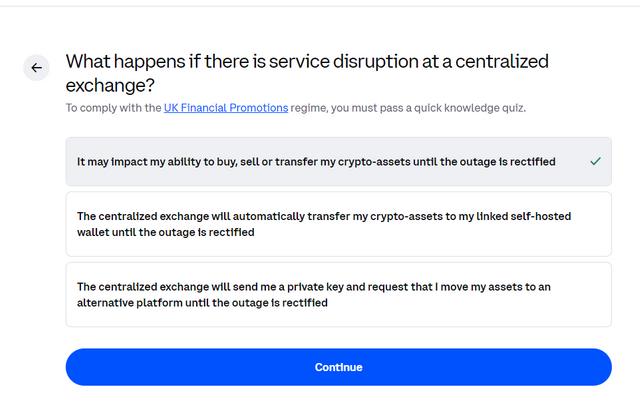Return to the previous quiz question

click(x=37, y=68)
